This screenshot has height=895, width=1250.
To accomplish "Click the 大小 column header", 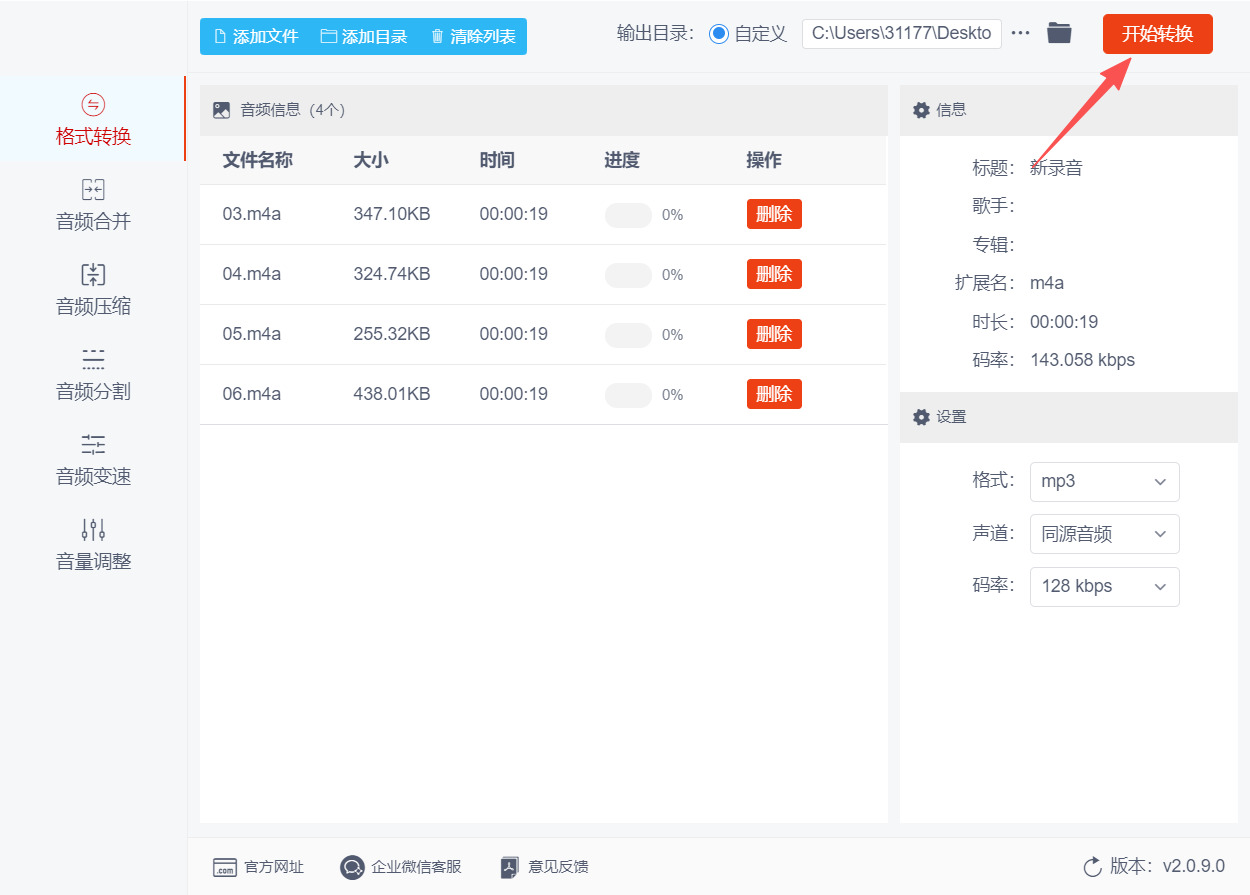I will (x=371, y=160).
